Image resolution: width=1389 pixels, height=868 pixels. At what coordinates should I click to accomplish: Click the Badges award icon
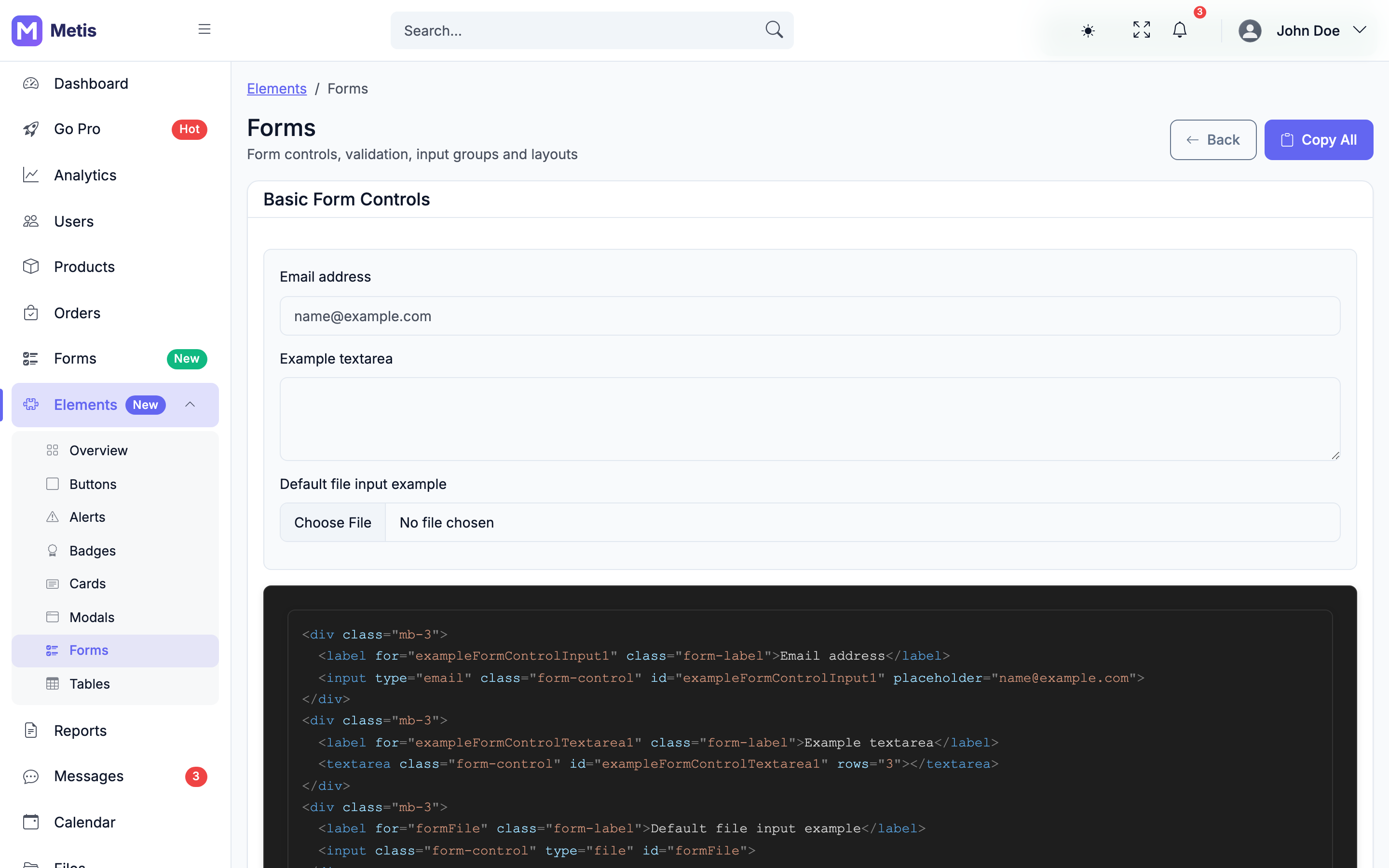[52, 551]
